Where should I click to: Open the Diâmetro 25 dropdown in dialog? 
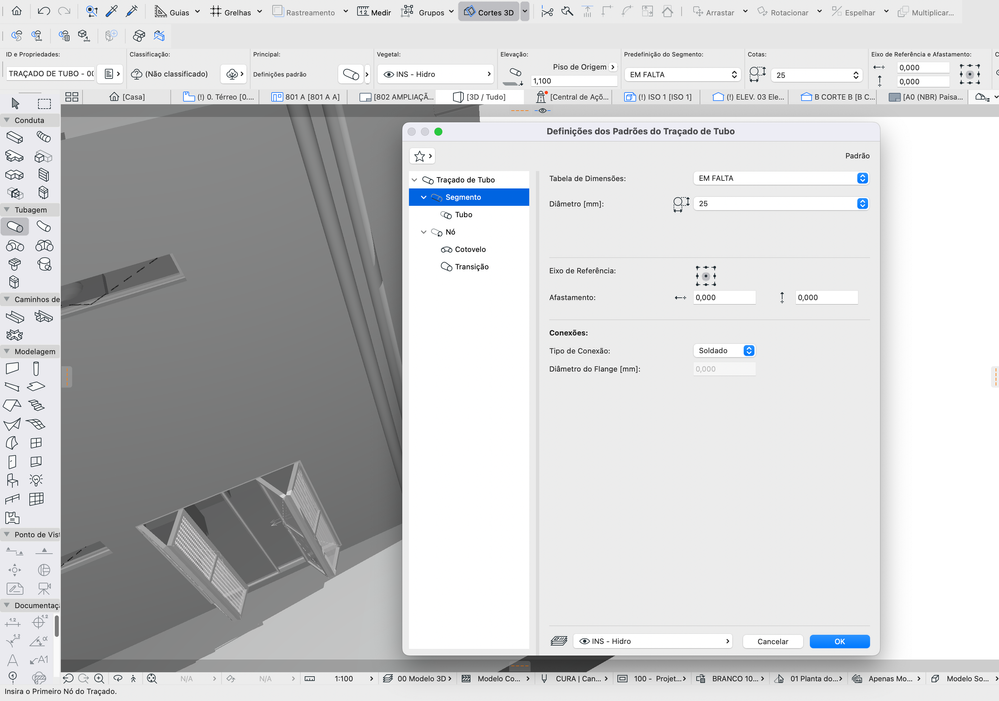click(x=781, y=203)
